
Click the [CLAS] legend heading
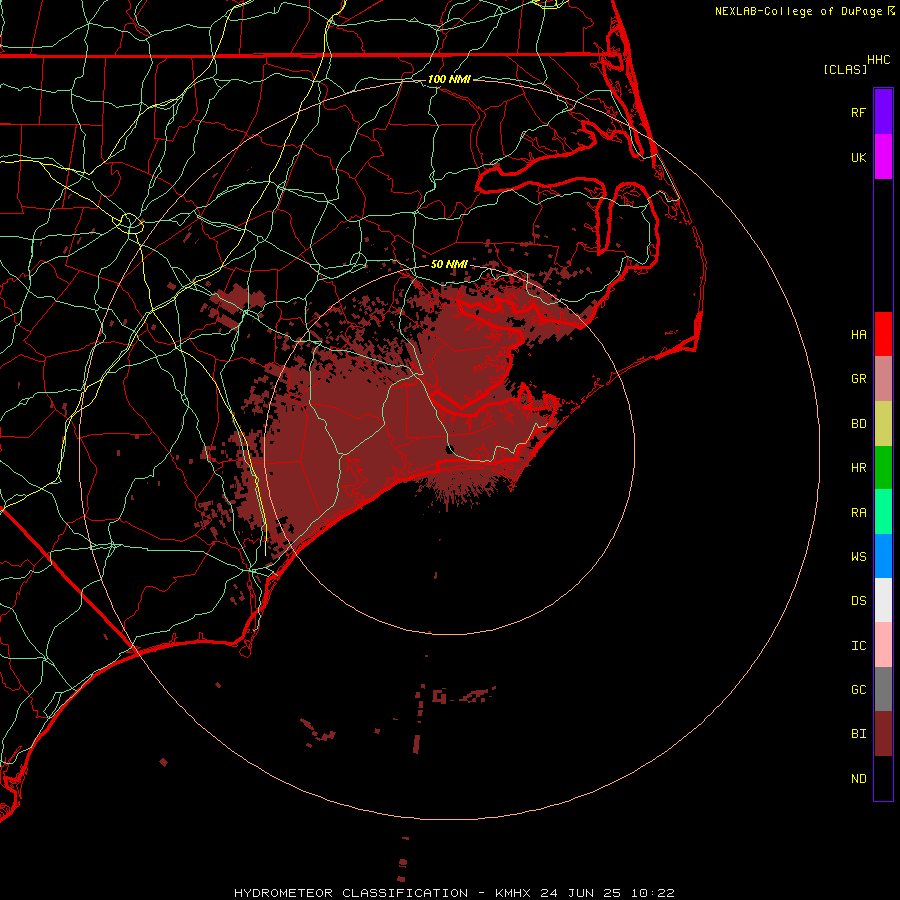(845, 69)
